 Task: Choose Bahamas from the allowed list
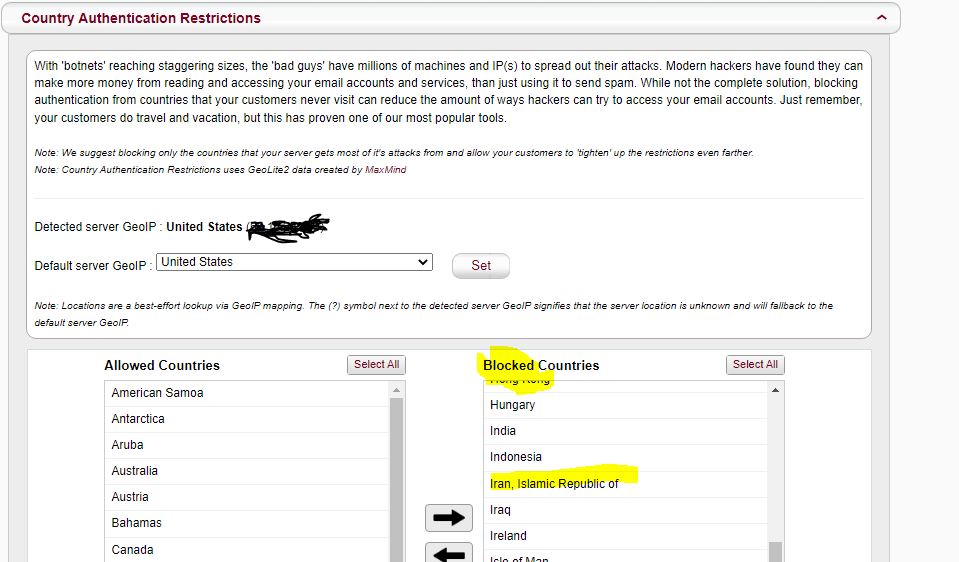pyautogui.click(x=137, y=523)
